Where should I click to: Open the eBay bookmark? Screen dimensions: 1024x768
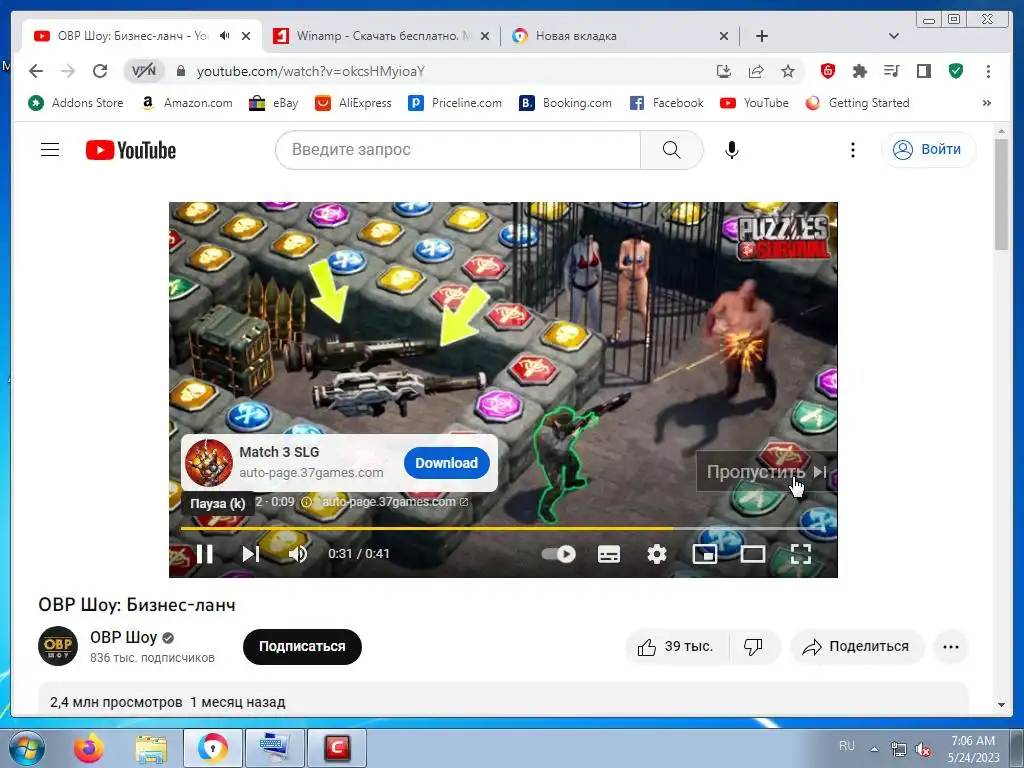274,103
